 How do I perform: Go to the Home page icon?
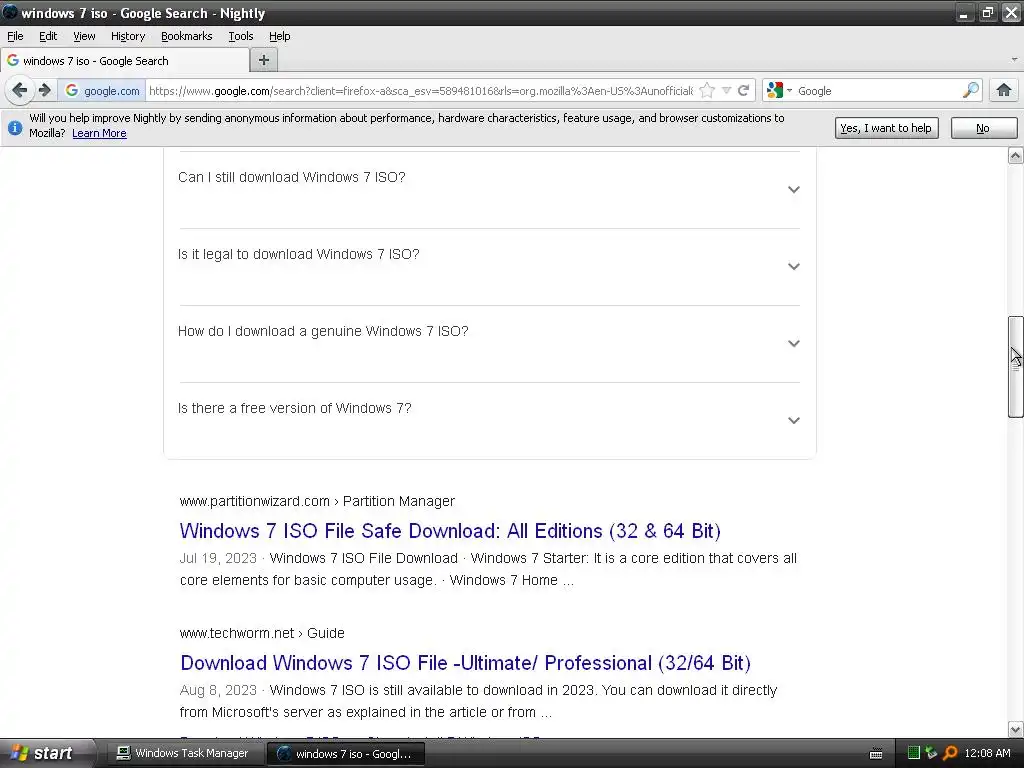tap(1004, 91)
